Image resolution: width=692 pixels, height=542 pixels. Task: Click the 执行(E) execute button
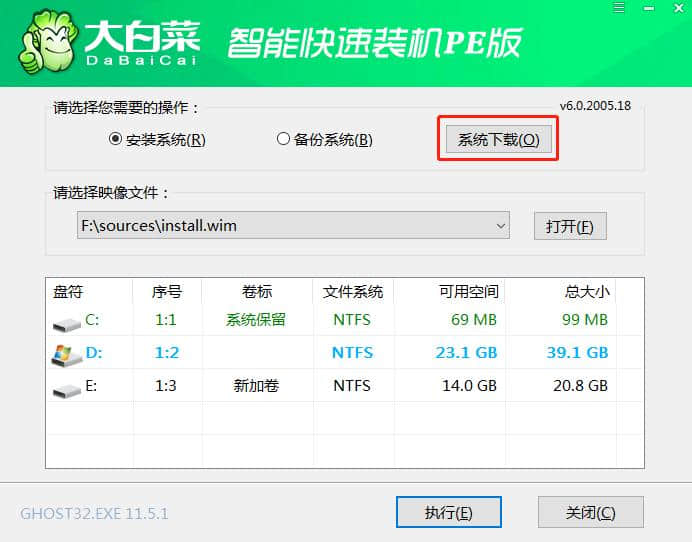(x=449, y=512)
